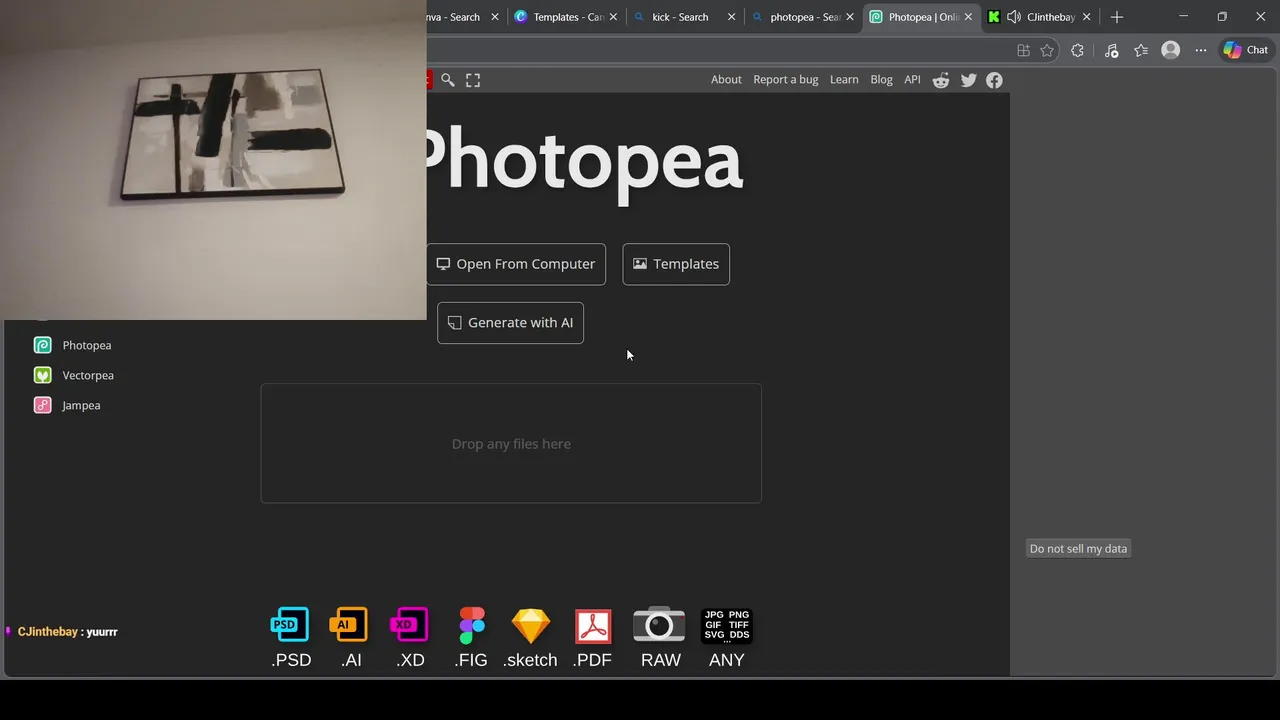1280x720 pixels.
Task: Open browser profile avatar icon
Action: [x=1171, y=50]
